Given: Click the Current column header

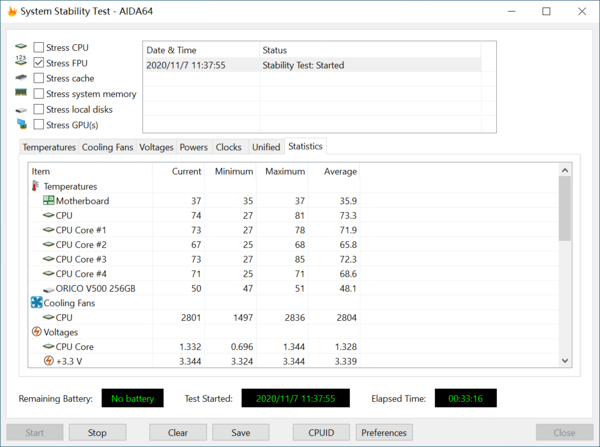Looking at the screenshot, I should [x=178, y=171].
